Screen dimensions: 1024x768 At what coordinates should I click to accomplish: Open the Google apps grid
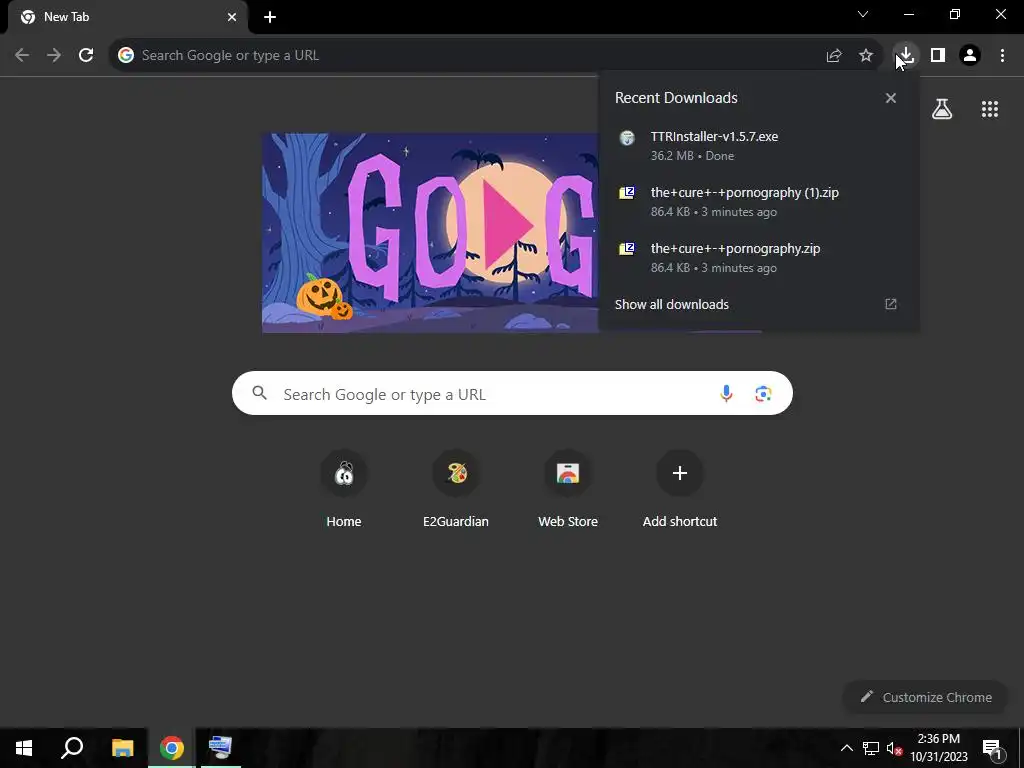point(990,109)
